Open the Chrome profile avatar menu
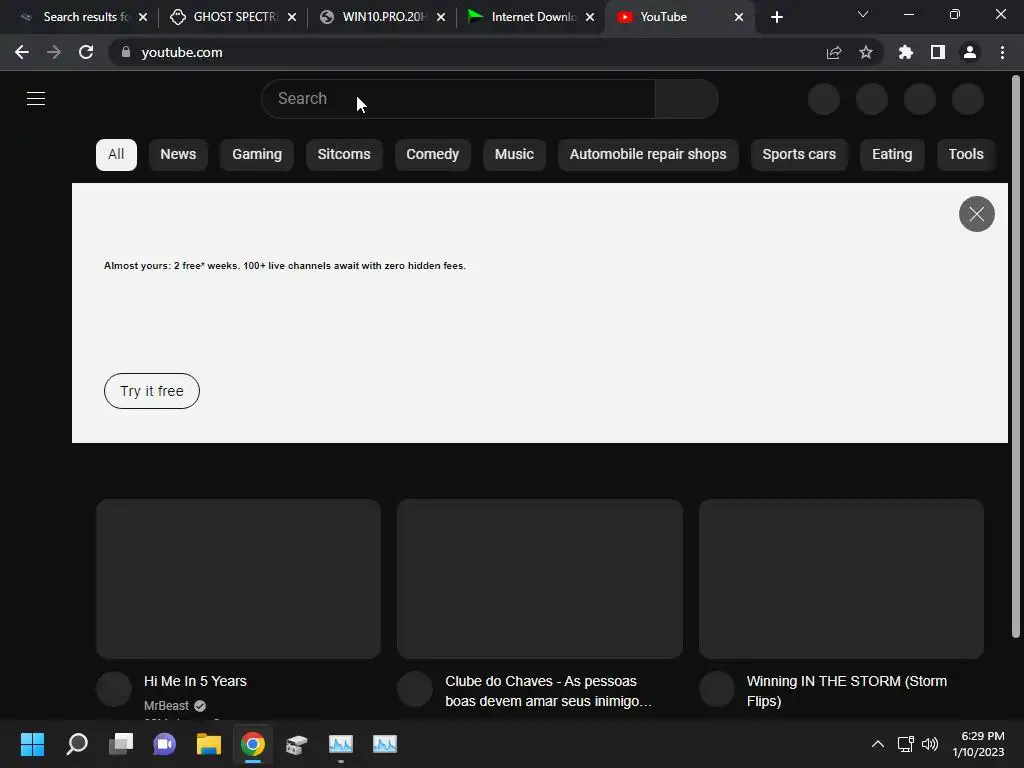1024x768 pixels. pyautogui.click(x=970, y=52)
